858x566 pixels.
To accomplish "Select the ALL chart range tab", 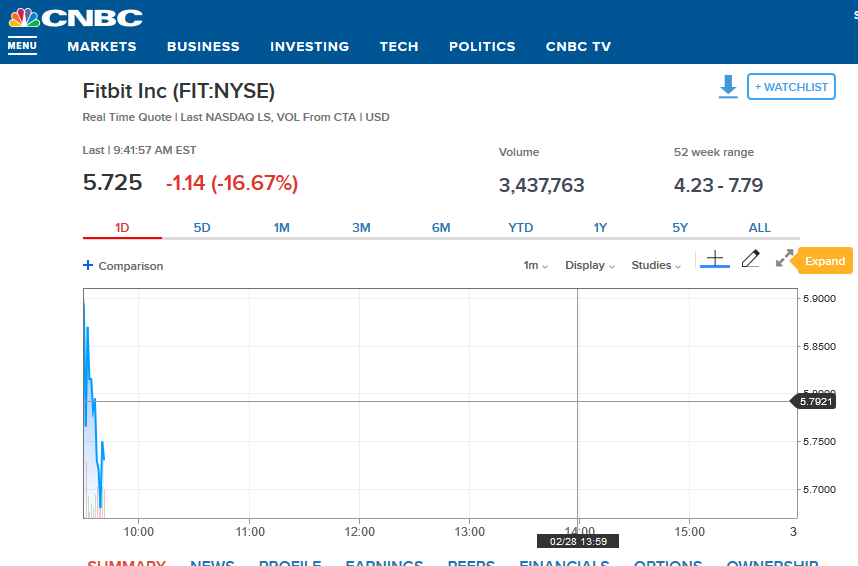I will [x=760, y=228].
